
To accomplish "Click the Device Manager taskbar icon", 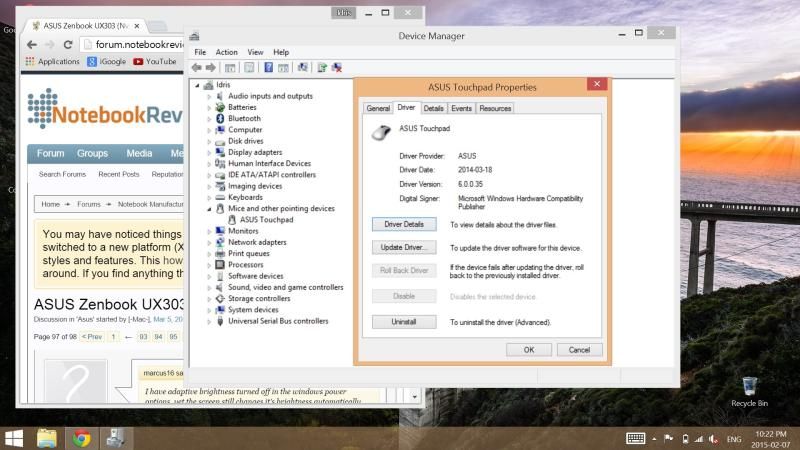I will click(x=116, y=438).
